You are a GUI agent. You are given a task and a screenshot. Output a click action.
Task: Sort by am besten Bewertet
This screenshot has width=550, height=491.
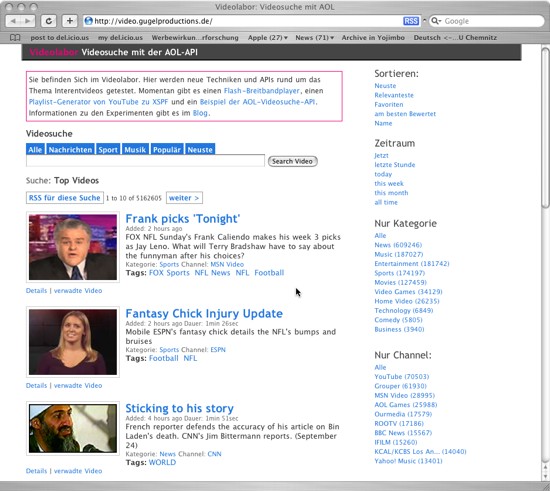click(x=405, y=114)
